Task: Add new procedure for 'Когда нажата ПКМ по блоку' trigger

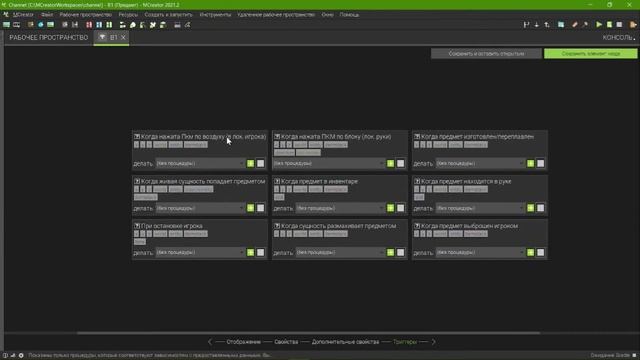Action: coord(390,164)
